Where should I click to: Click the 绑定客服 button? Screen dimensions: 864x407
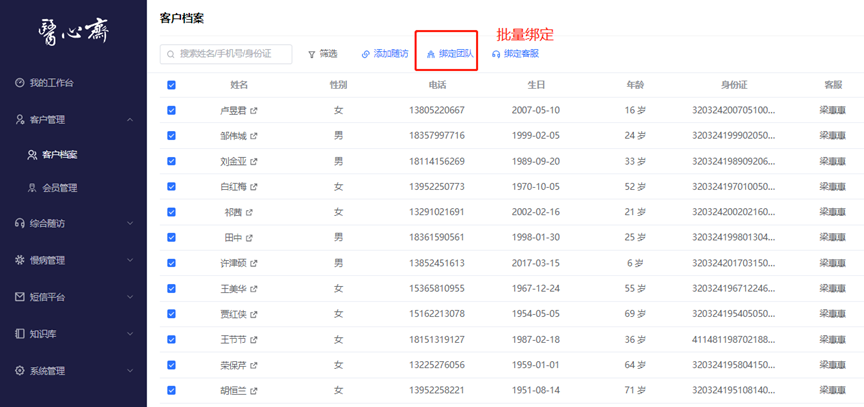(x=515, y=54)
